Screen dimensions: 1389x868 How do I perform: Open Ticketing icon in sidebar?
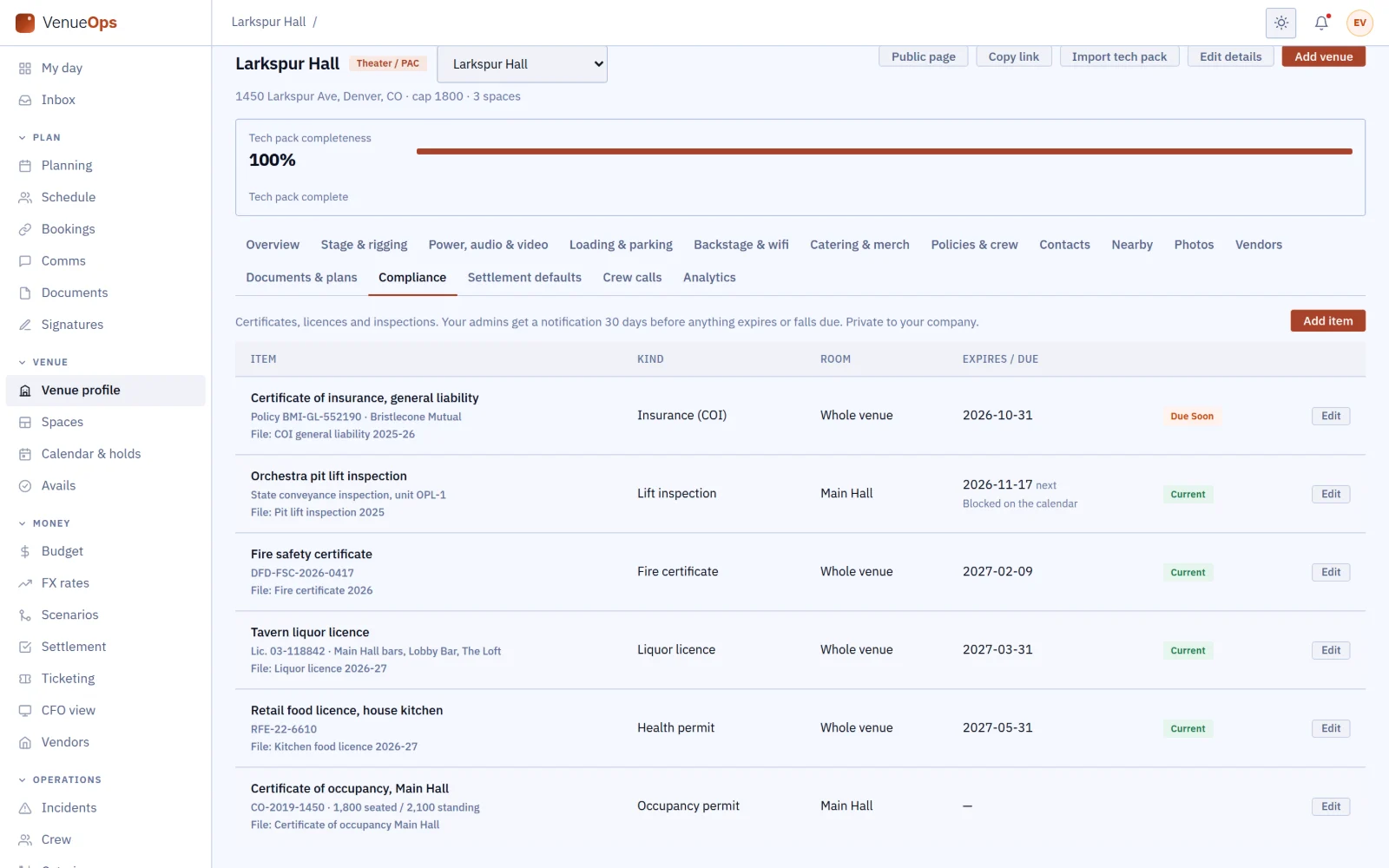coord(25,679)
